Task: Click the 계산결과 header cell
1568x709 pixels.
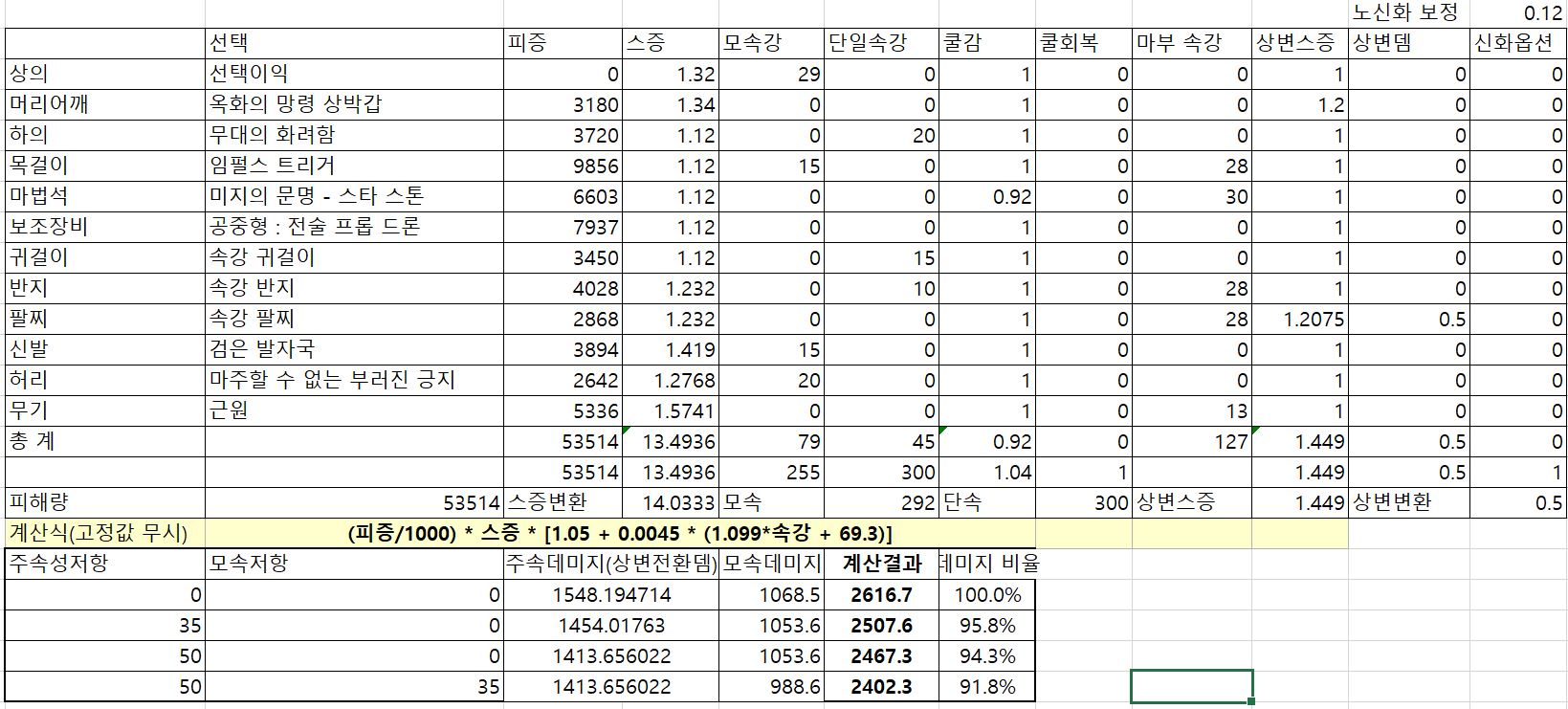Action: tap(881, 564)
